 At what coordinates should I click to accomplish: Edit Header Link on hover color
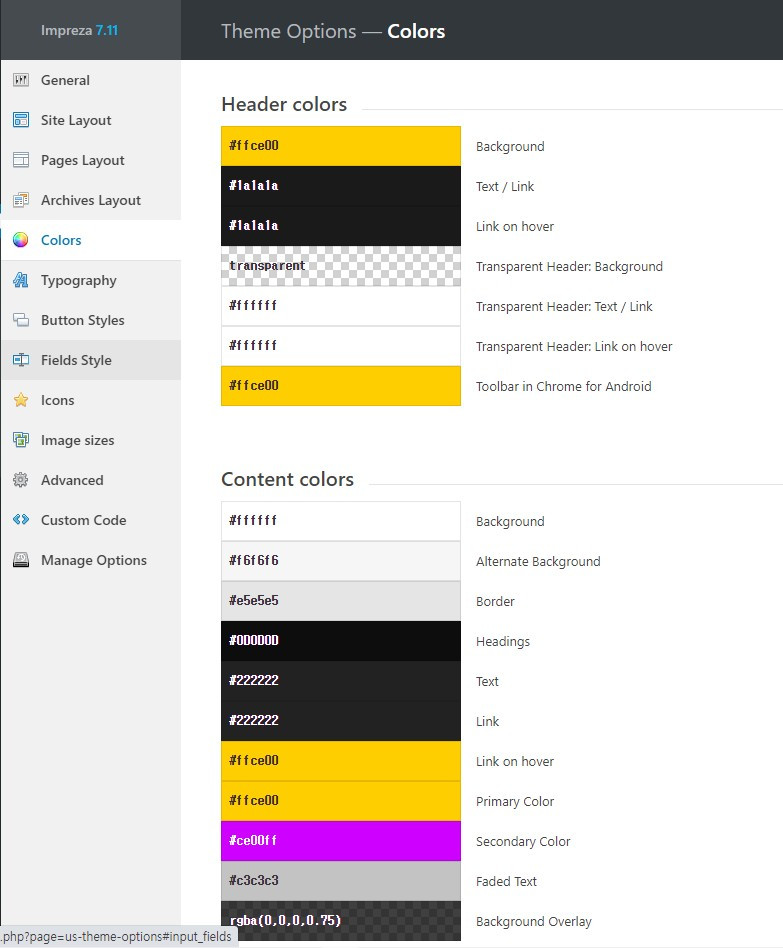341,226
